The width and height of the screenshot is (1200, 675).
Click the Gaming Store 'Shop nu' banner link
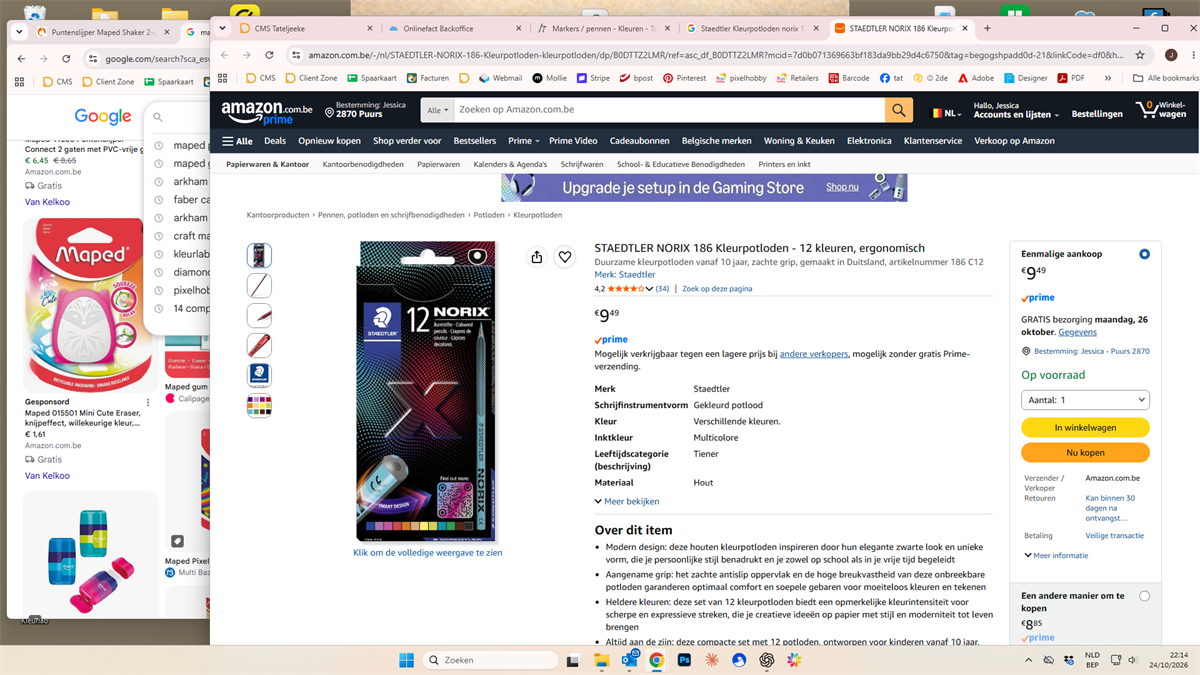pyautogui.click(x=842, y=187)
